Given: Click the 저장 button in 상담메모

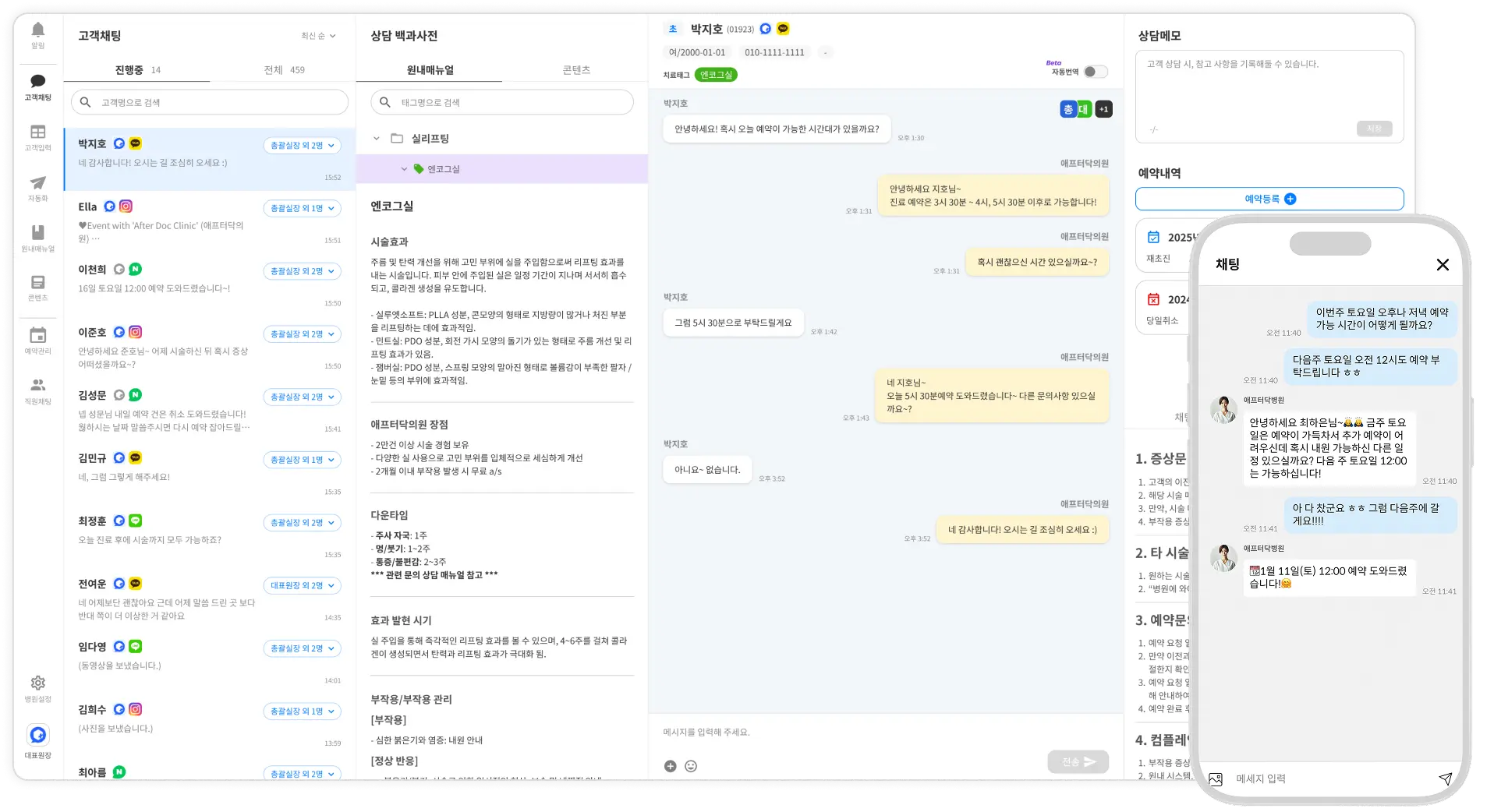Looking at the screenshot, I should [1374, 129].
